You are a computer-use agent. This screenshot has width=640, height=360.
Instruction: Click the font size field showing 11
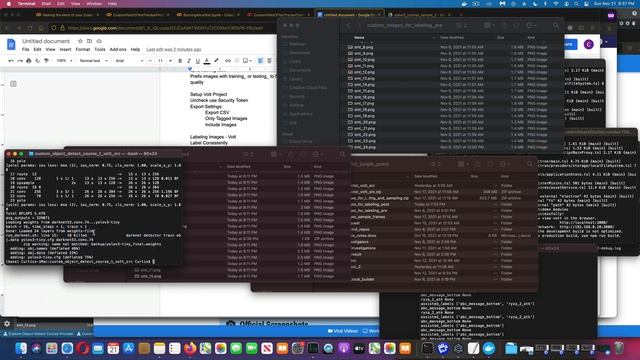(160, 61)
